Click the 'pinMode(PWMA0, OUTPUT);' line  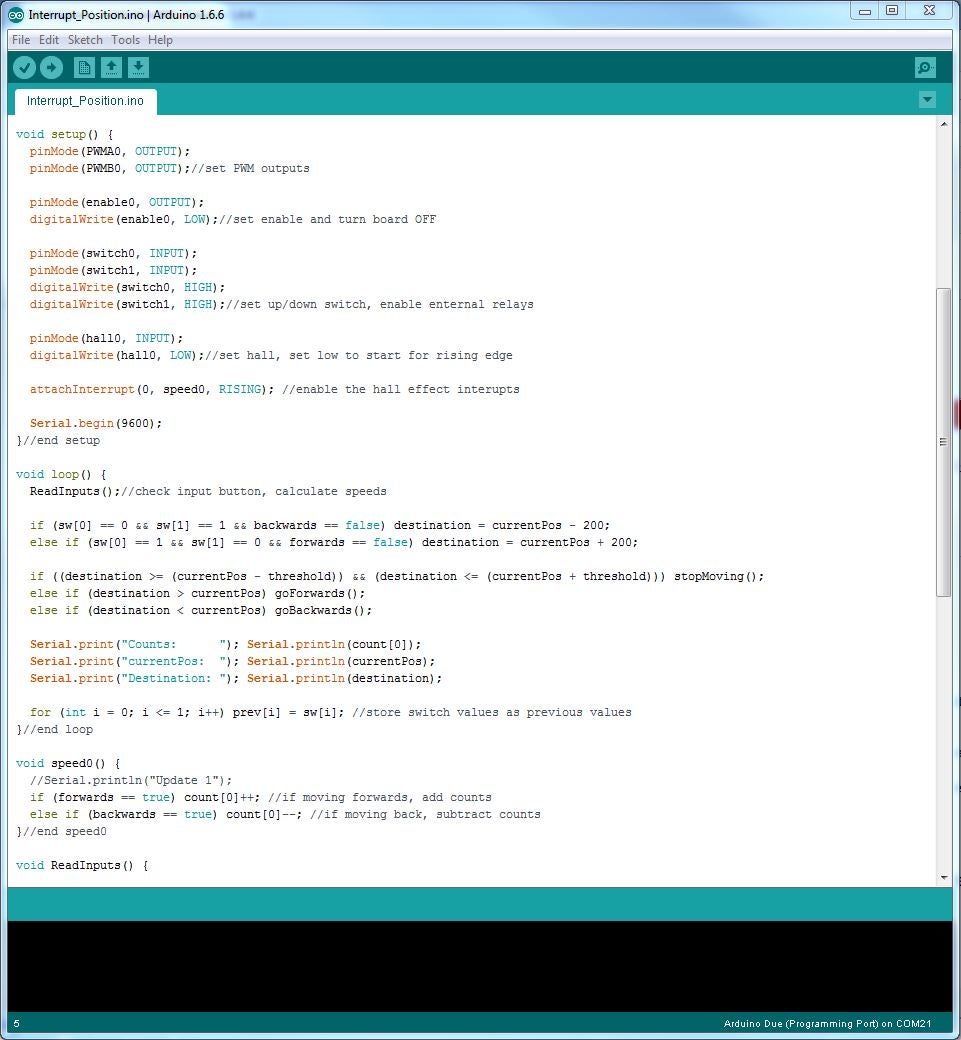(109, 151)
